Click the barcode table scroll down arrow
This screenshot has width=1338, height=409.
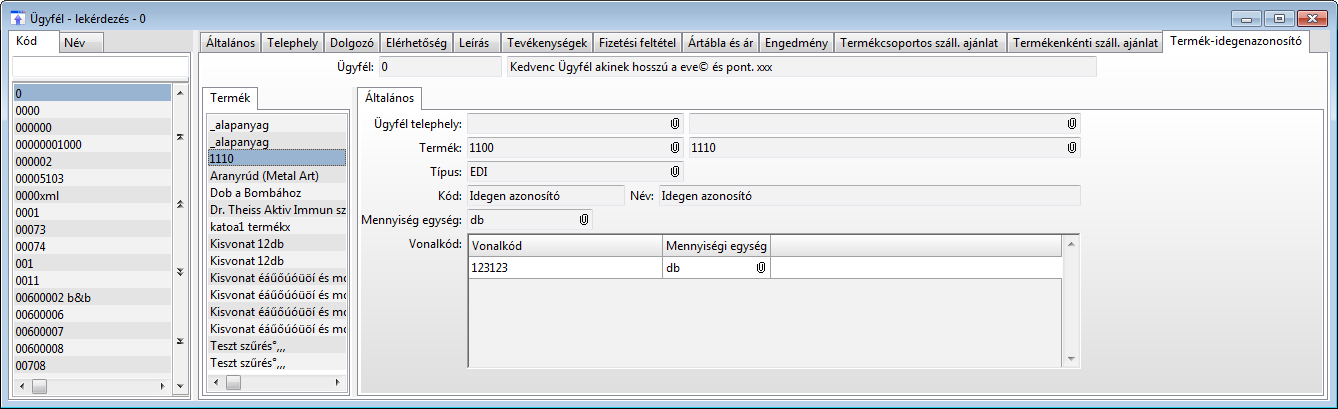tap(1071, 359)
